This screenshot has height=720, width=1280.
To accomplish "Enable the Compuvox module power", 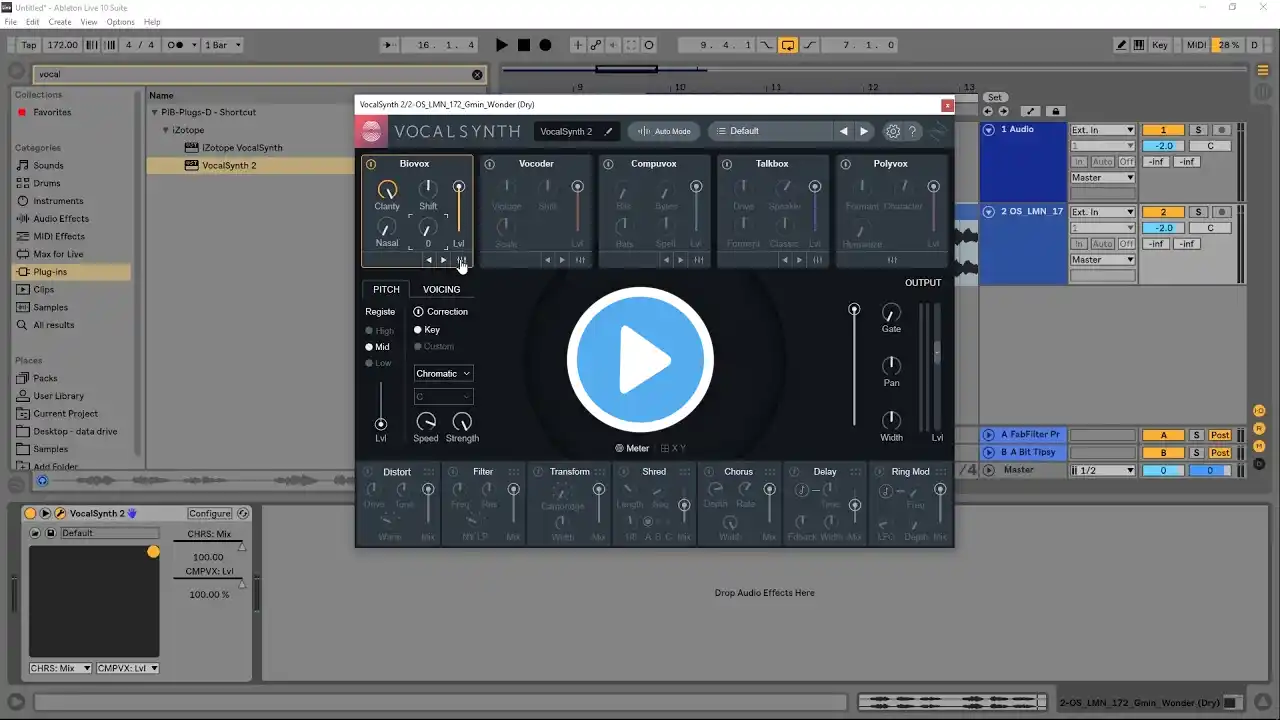I will click(608, 164).
